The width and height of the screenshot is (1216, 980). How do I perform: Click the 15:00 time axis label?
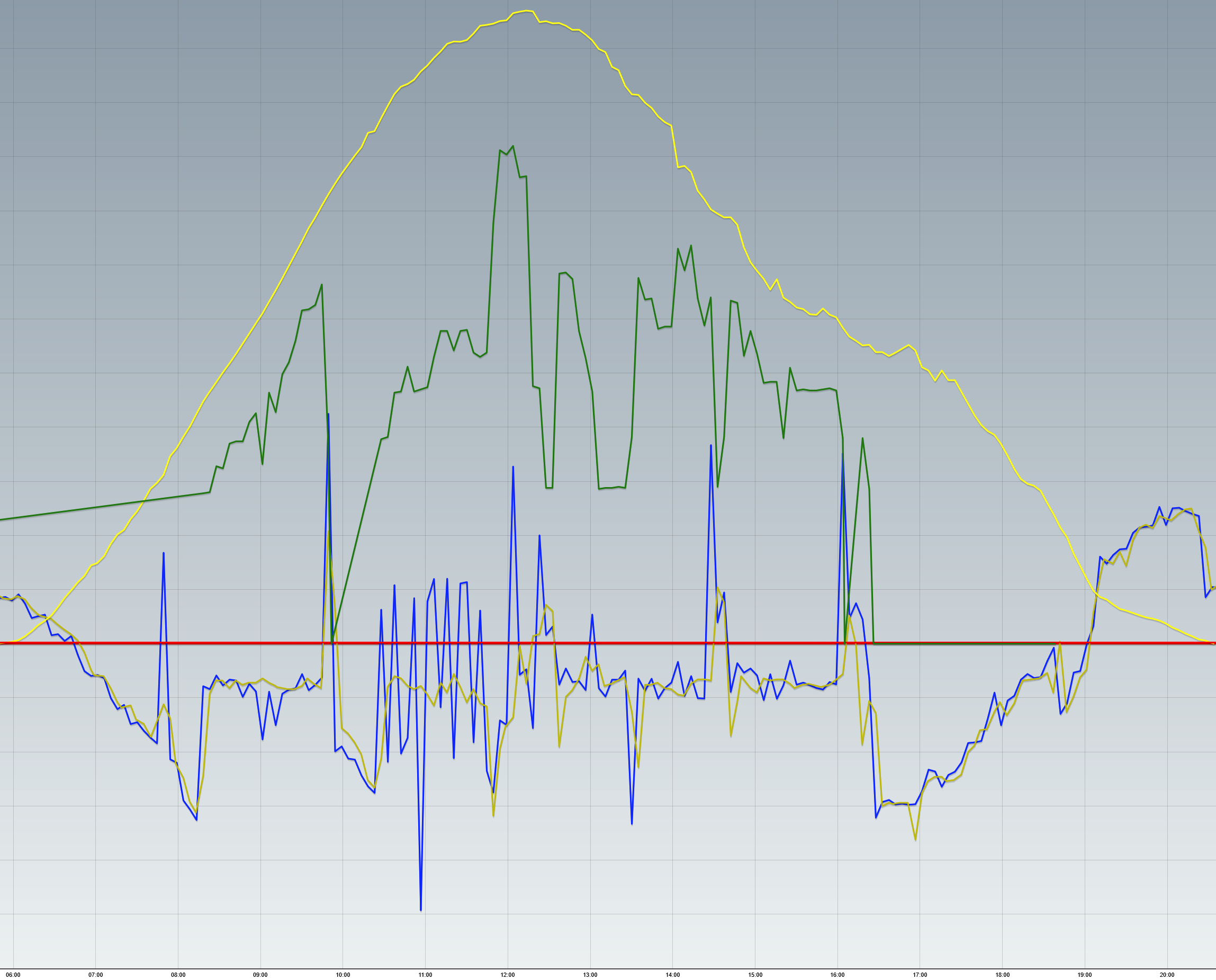click(755, 975)
